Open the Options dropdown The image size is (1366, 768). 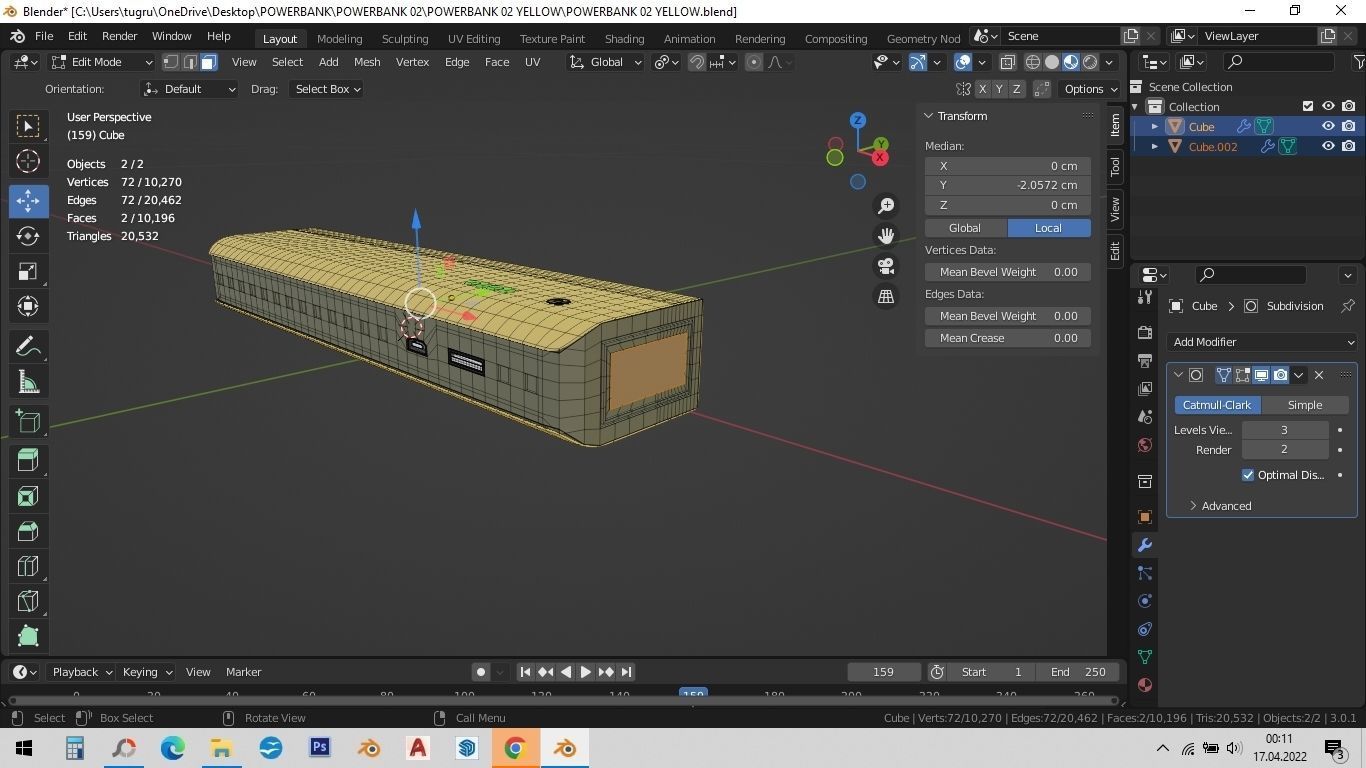1090,89
